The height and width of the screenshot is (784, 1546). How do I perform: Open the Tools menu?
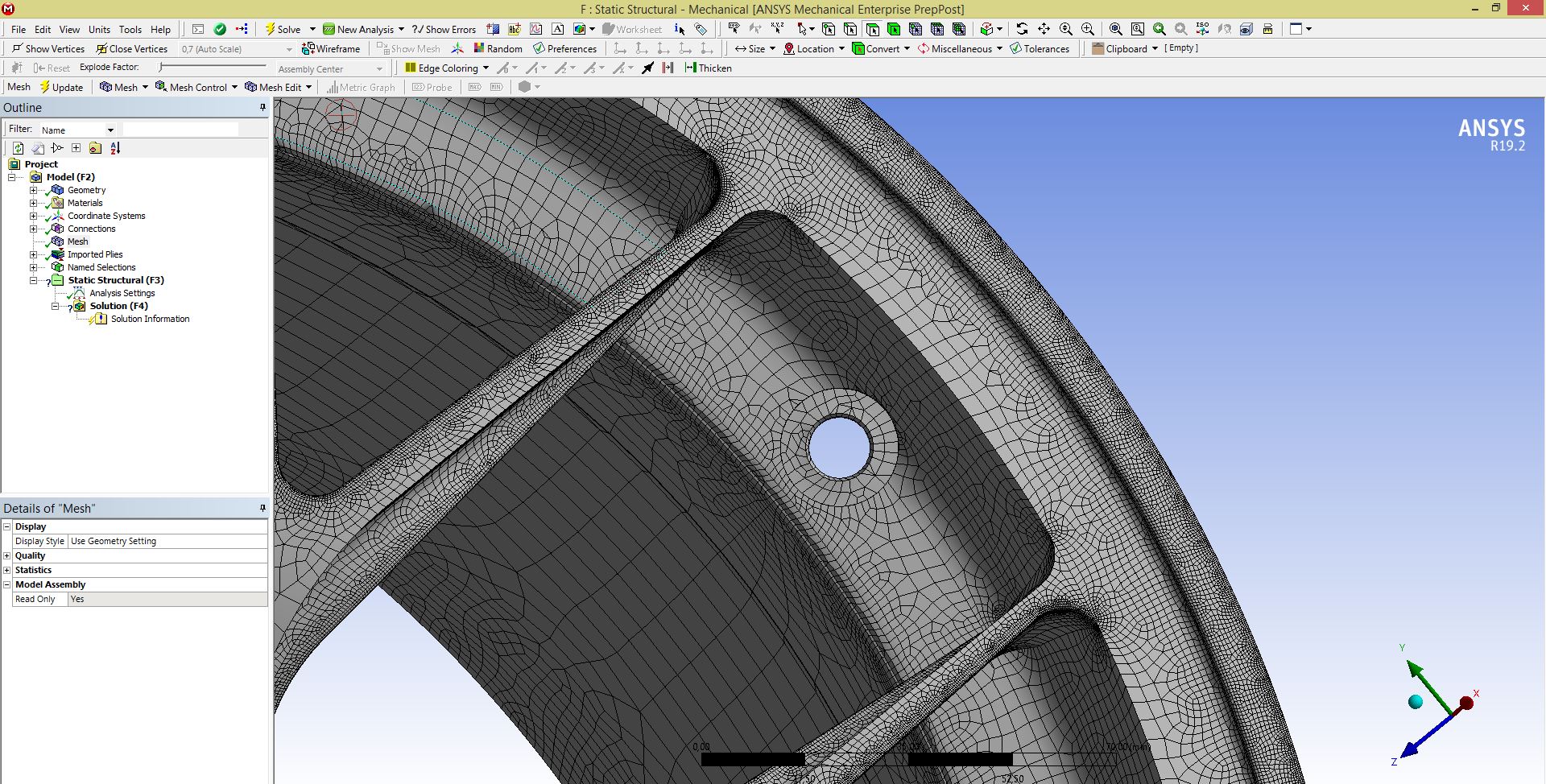pyautogui.click(x=130, y=29)
